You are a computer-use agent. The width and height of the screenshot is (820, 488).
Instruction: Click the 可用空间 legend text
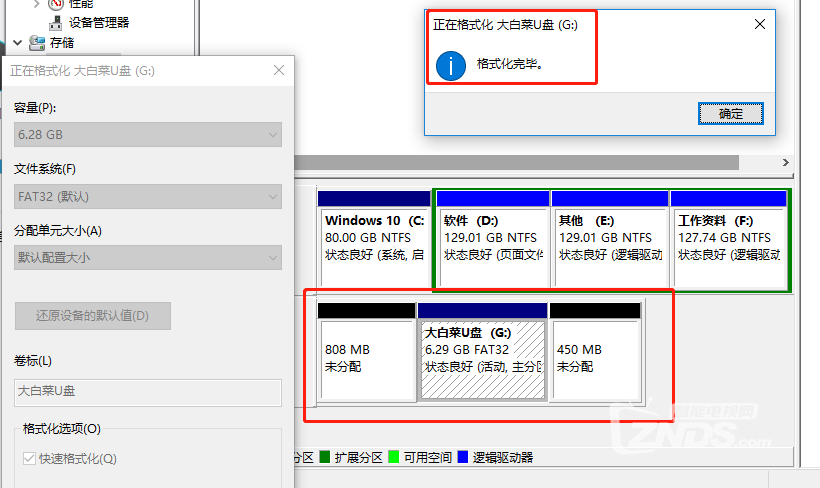pyautogui.click(x=428, y=458)
